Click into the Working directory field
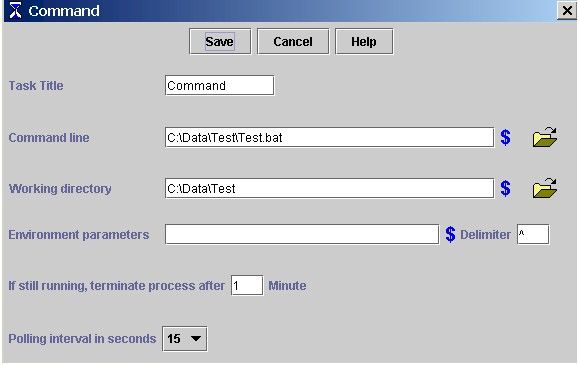Screen dimensions: 579x365 pos(329,188)
